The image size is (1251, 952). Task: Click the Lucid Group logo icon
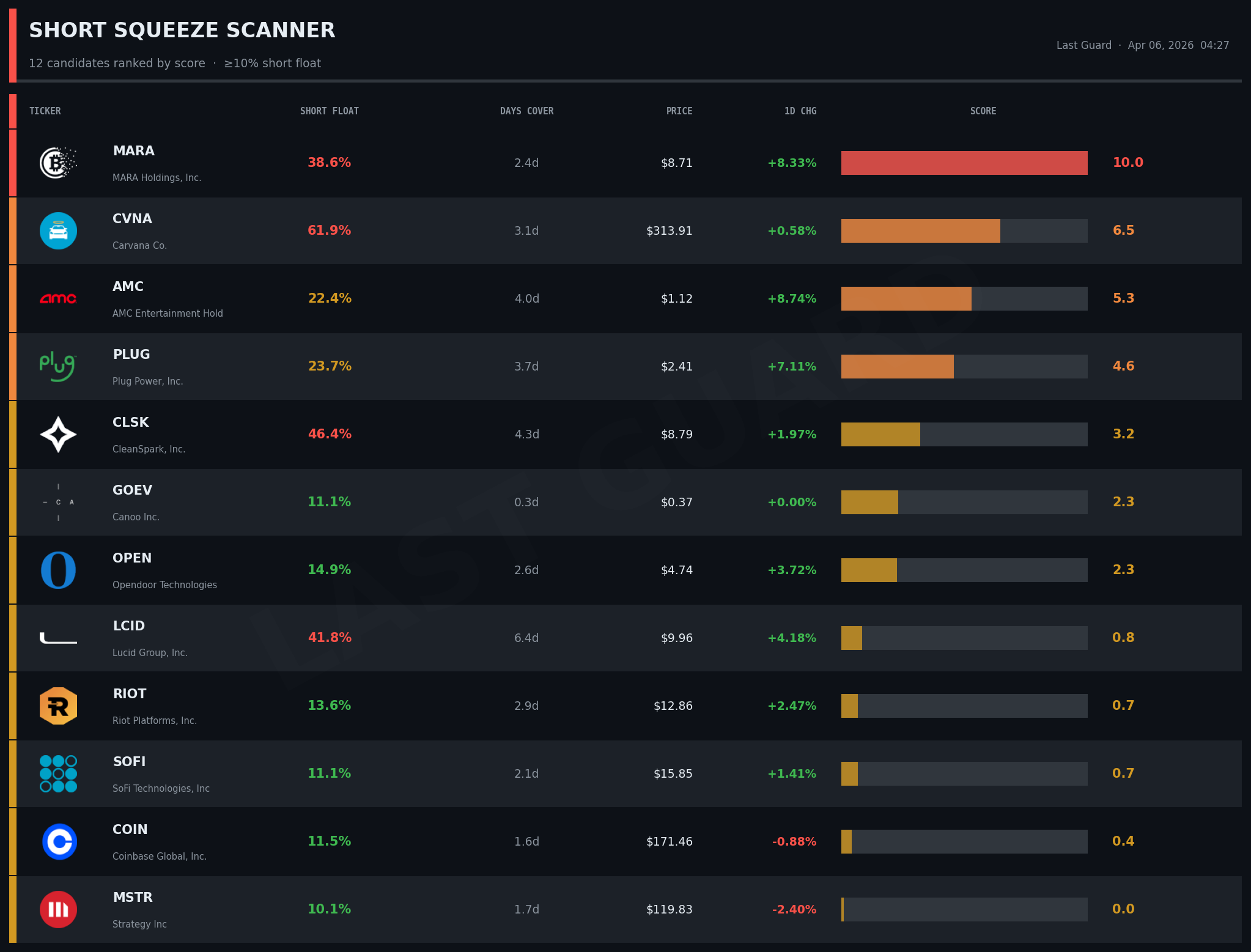click(58, 638)
